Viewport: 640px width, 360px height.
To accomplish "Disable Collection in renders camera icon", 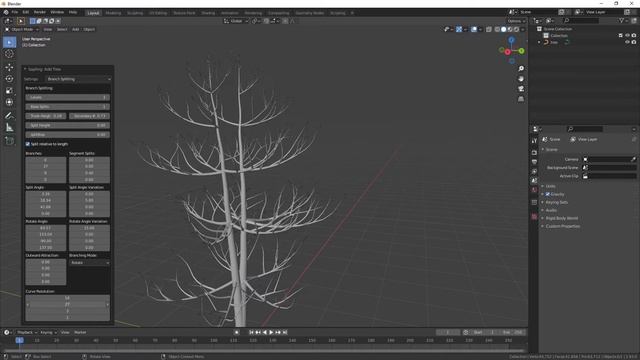I will (x=634, y=36).
